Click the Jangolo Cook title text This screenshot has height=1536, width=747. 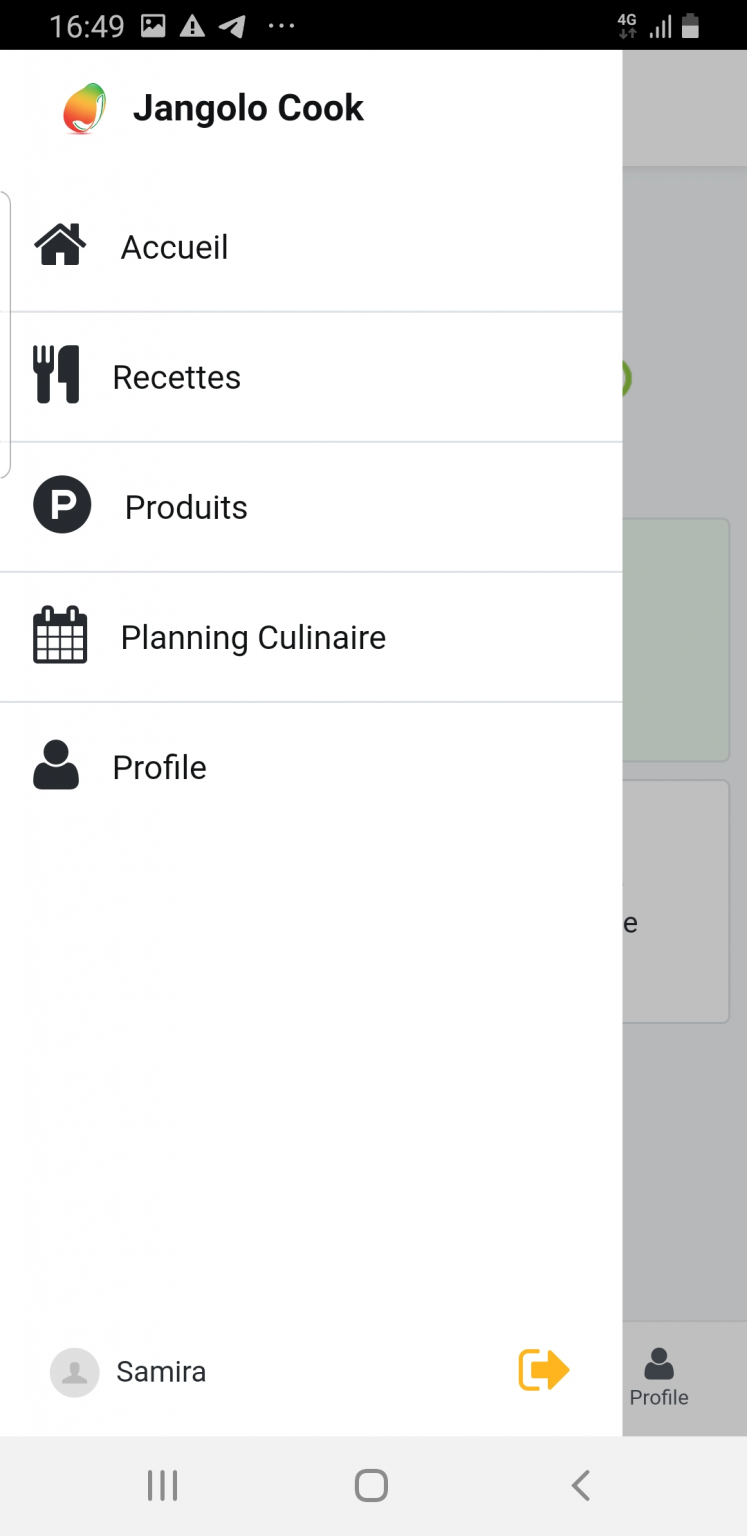tap(248, 108)
